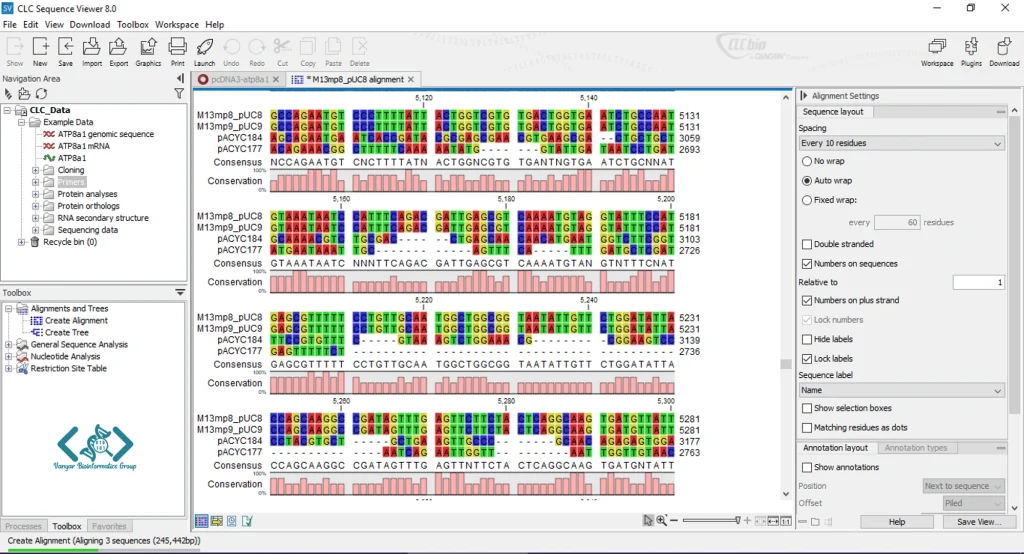Expand the General Sequence Analysis toolbox node

click(x=8, y=344)
